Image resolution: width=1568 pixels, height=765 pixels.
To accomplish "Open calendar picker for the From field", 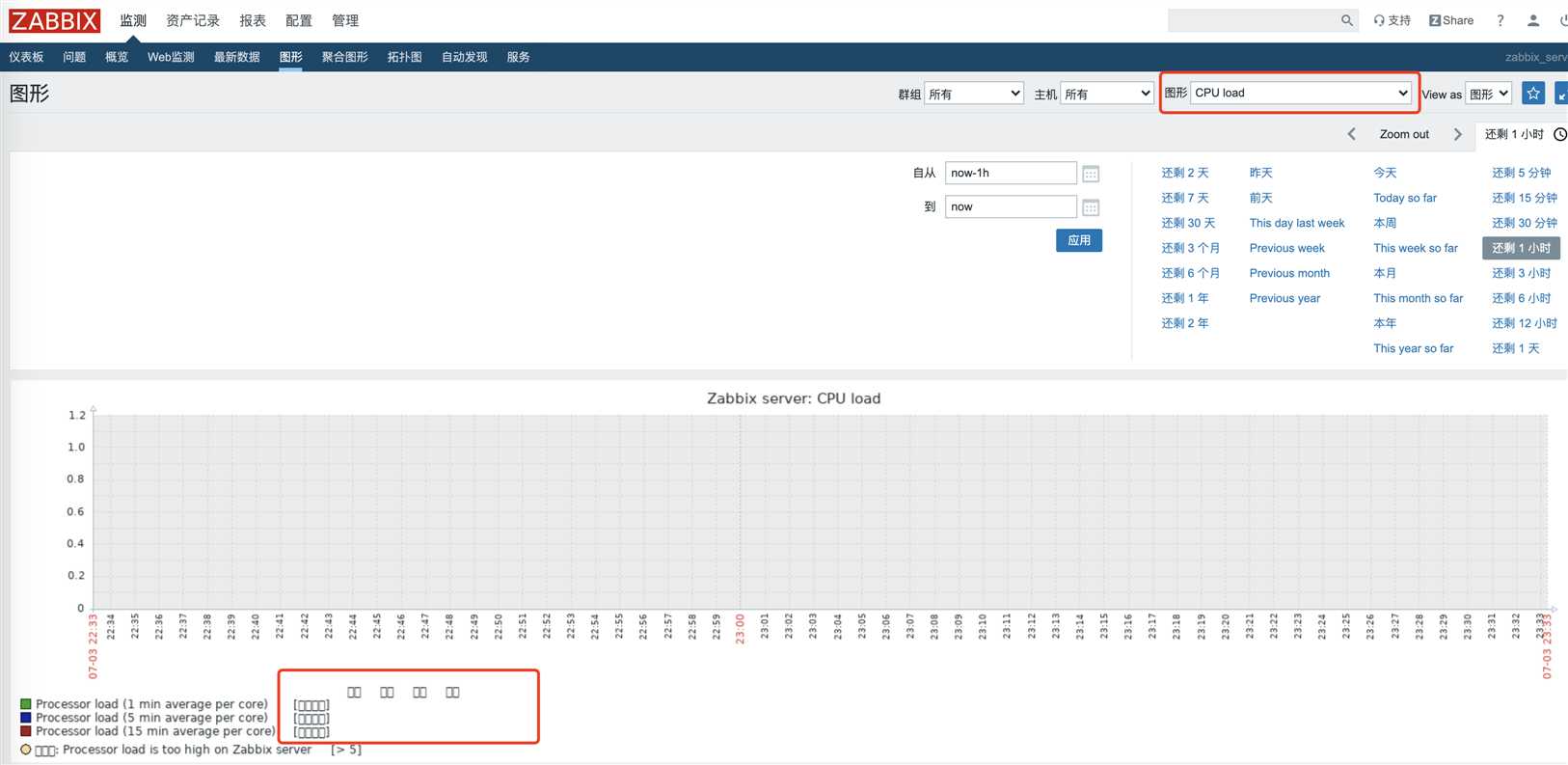I will [x=1091, y=174].
